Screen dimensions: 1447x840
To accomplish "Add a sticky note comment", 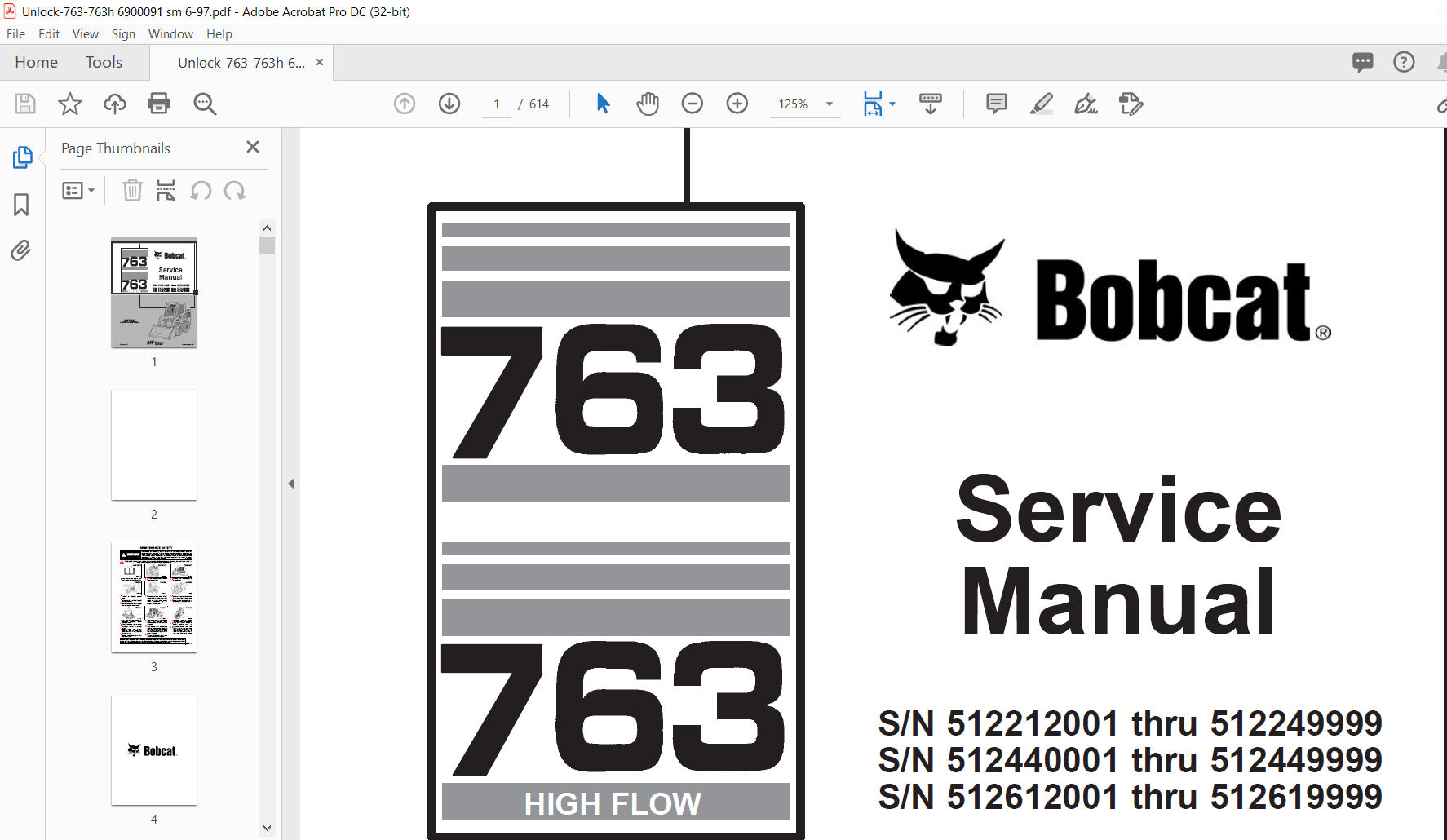I will coord(997,104).
